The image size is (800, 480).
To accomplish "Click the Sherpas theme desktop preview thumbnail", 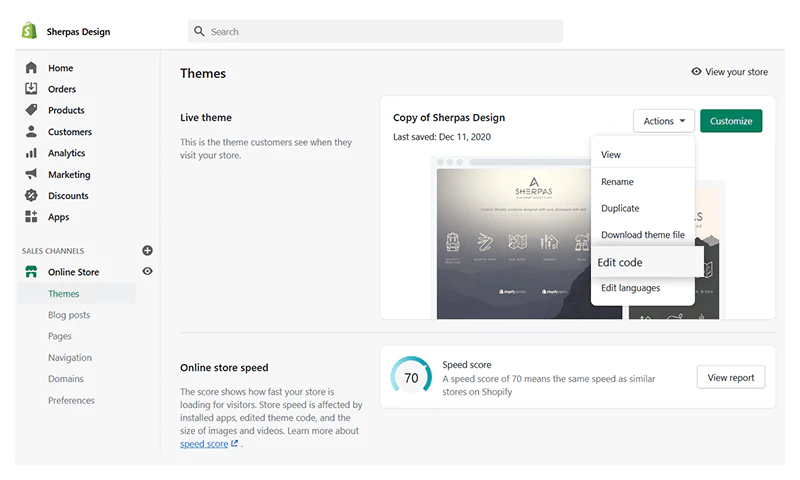I will tap(513, 244).
